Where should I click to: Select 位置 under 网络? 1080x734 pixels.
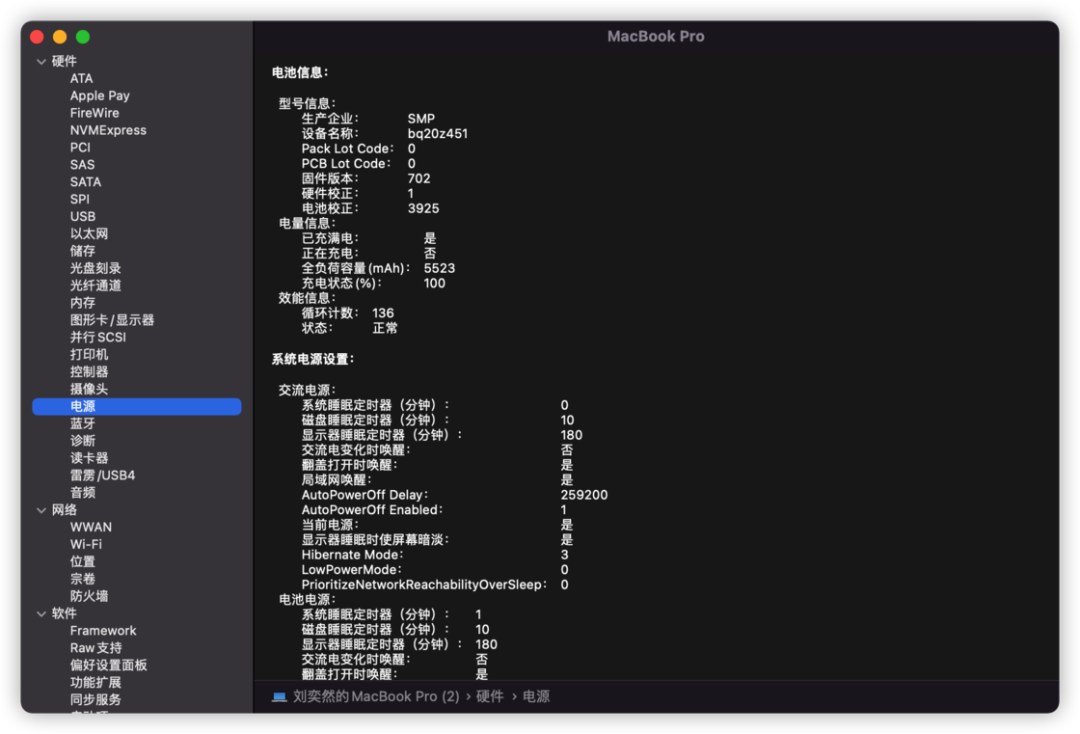click(83, 561)
